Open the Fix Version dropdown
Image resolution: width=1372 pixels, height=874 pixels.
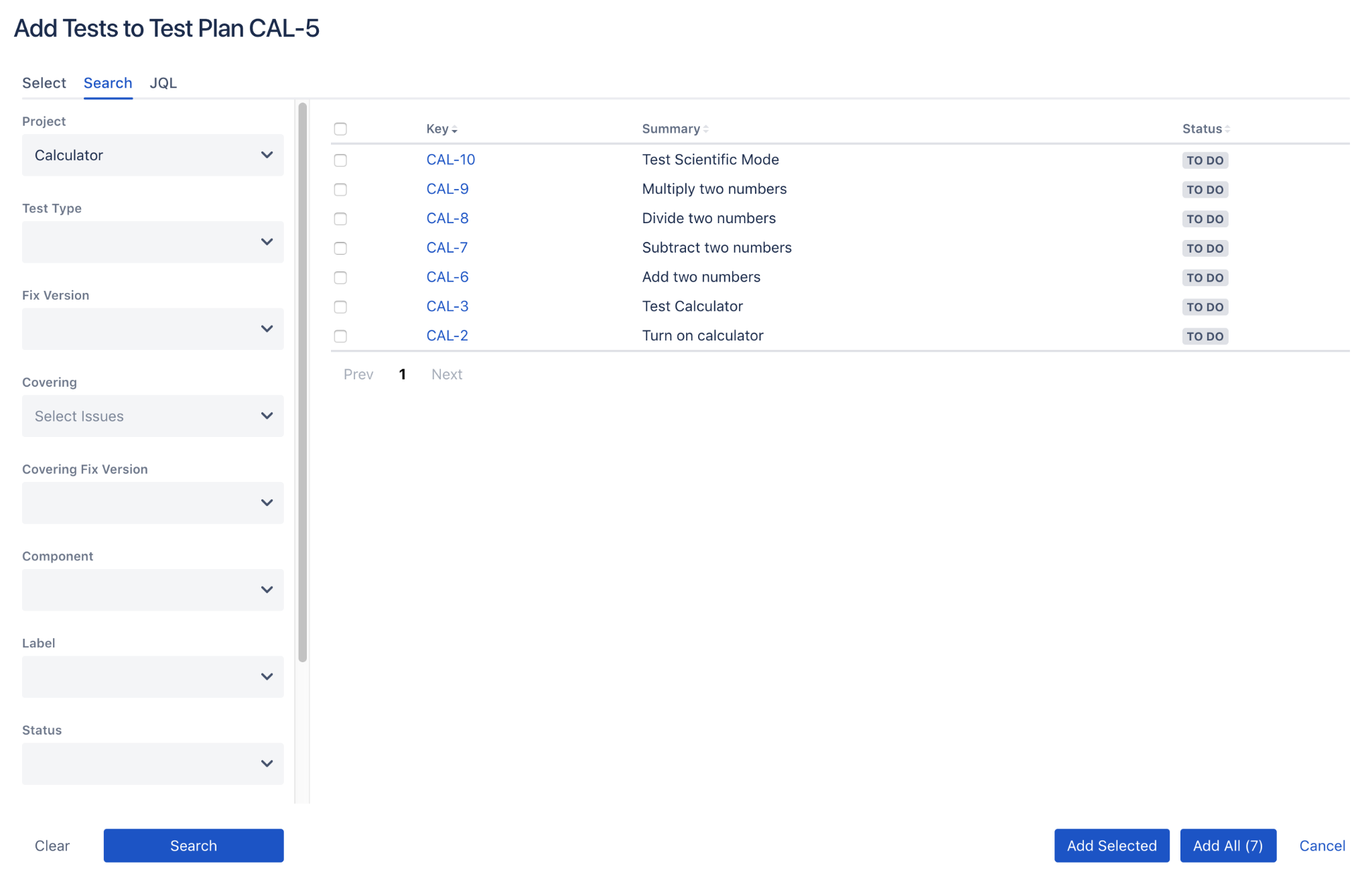pyautogui.click(x=153, y=329)
